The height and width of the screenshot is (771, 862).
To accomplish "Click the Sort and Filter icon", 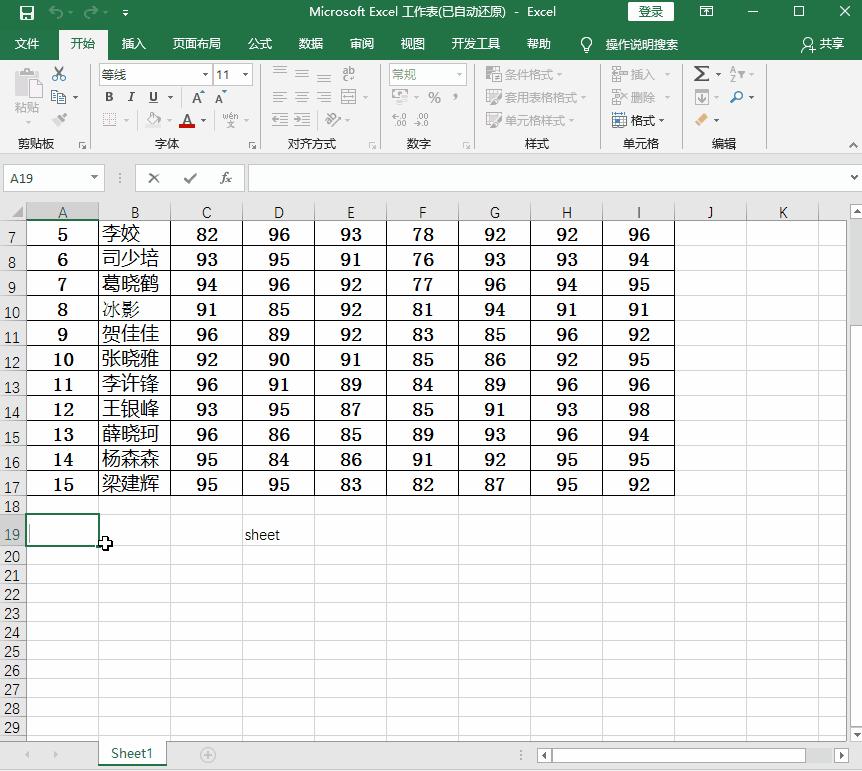I will tap(736, 74).
